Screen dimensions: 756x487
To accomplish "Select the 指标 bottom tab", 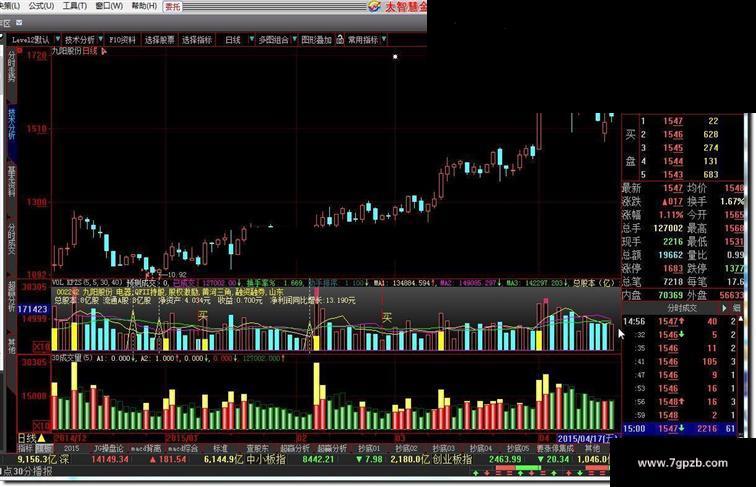I will point(25,448).
